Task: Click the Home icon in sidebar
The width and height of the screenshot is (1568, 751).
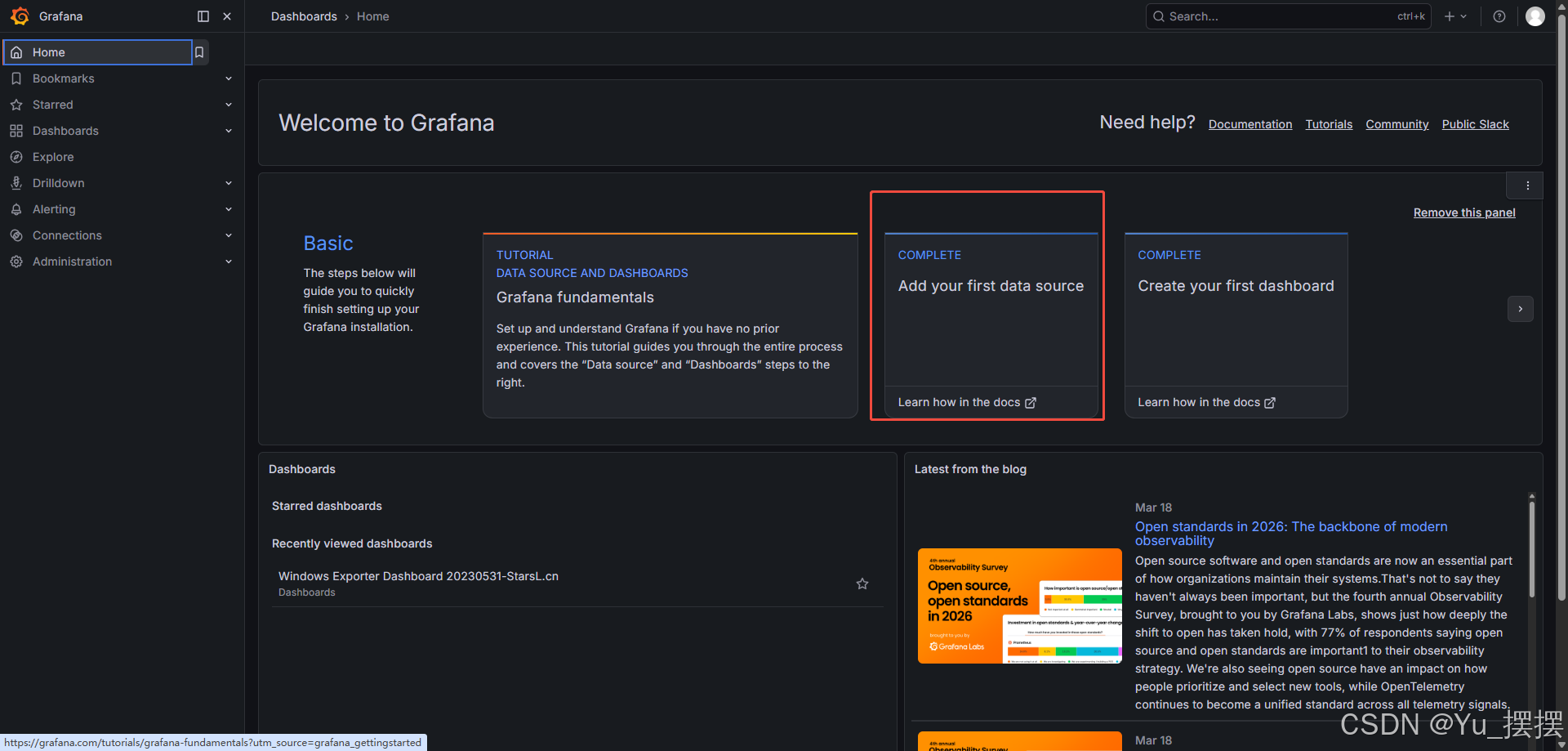Action: 16,52
